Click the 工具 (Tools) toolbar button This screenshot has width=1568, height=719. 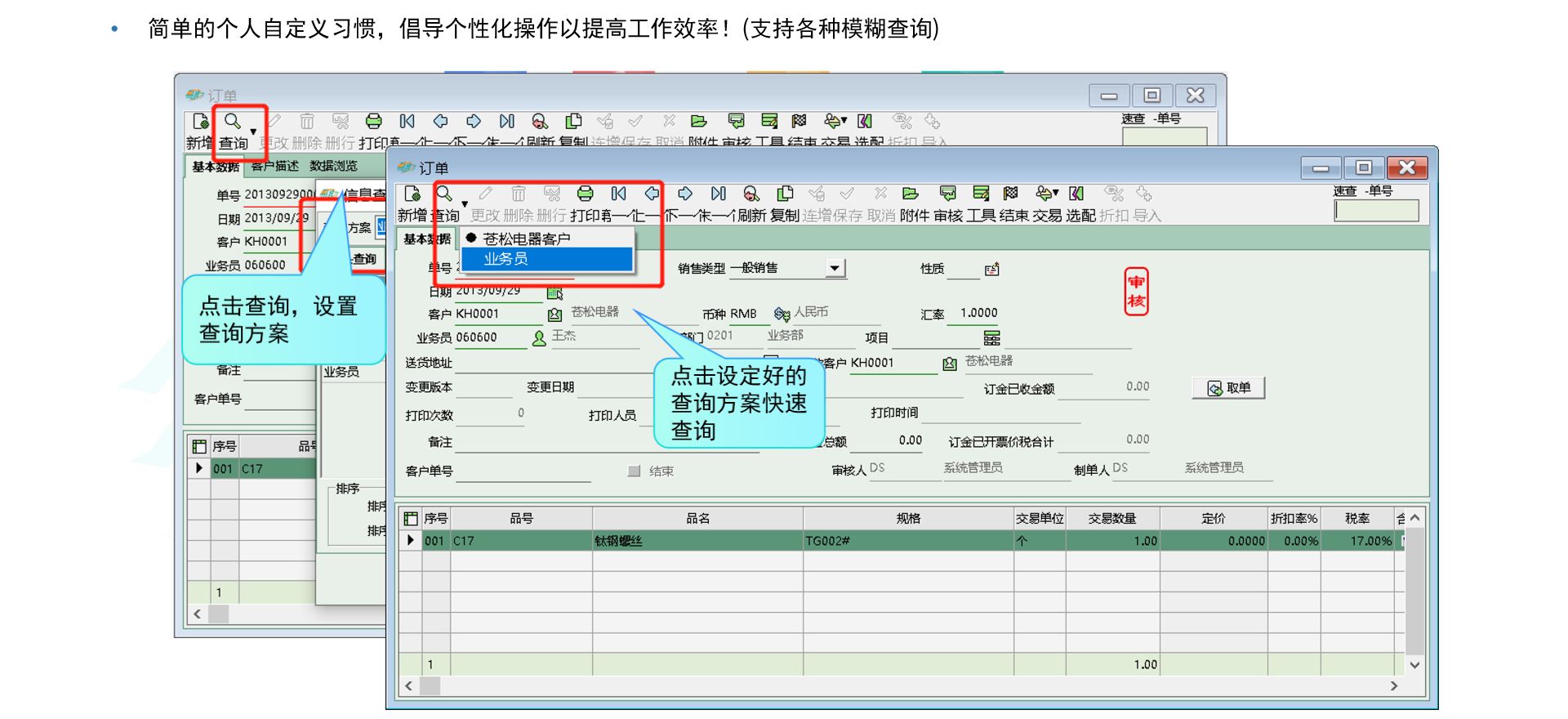[x=981, y=194]
